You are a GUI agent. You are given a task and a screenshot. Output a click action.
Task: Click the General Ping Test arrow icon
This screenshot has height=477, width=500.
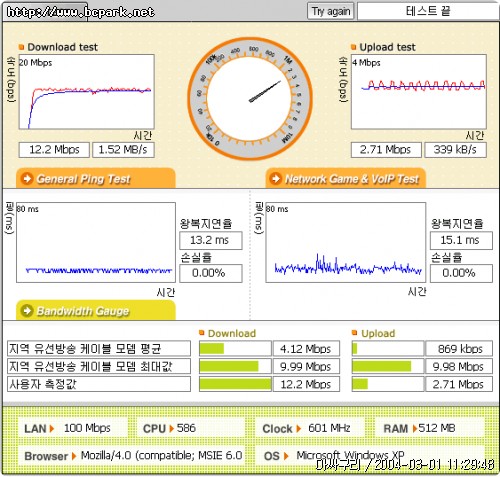[27, 179]
